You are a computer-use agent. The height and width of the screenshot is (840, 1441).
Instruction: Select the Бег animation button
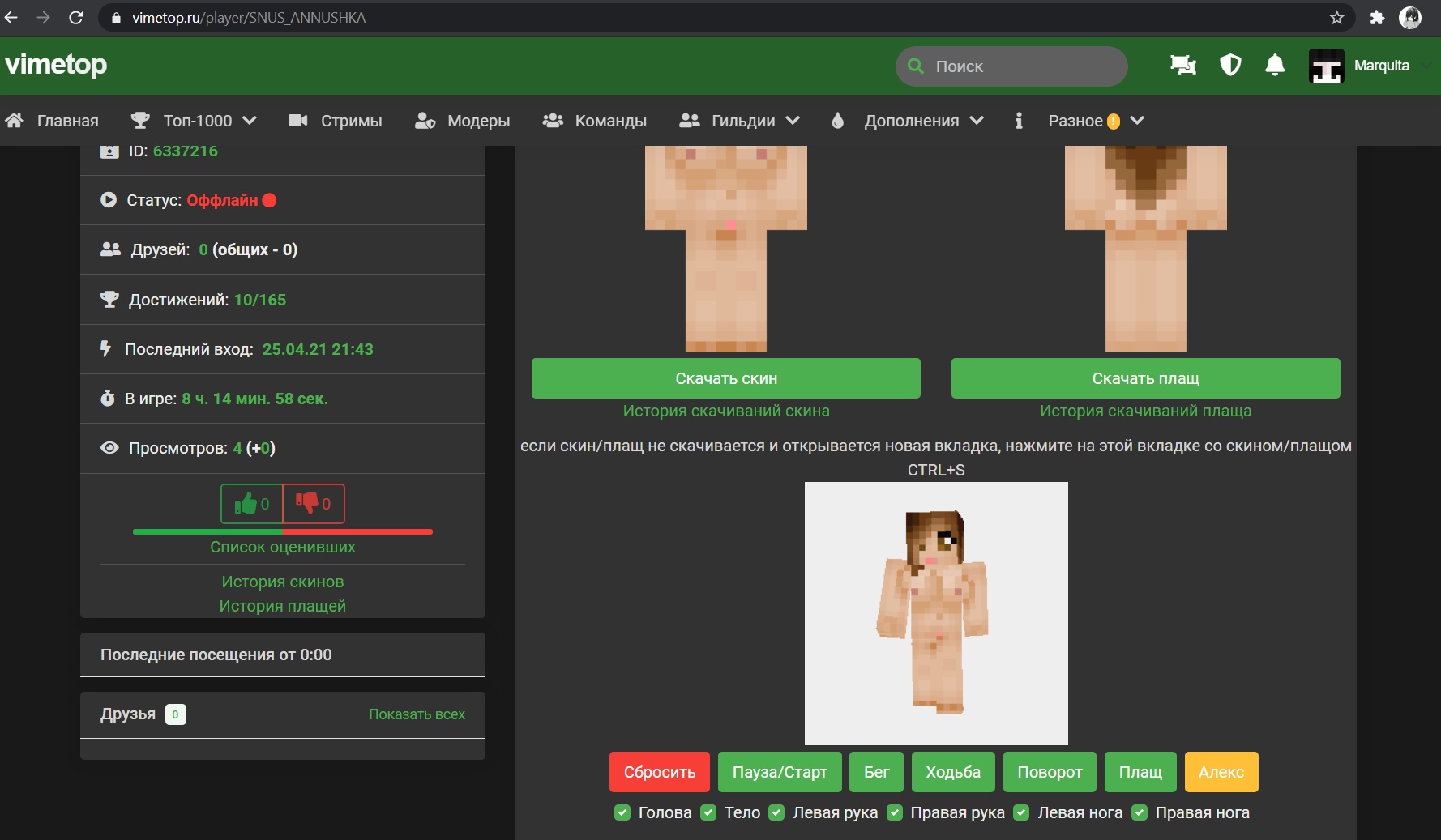pos(877,772)
